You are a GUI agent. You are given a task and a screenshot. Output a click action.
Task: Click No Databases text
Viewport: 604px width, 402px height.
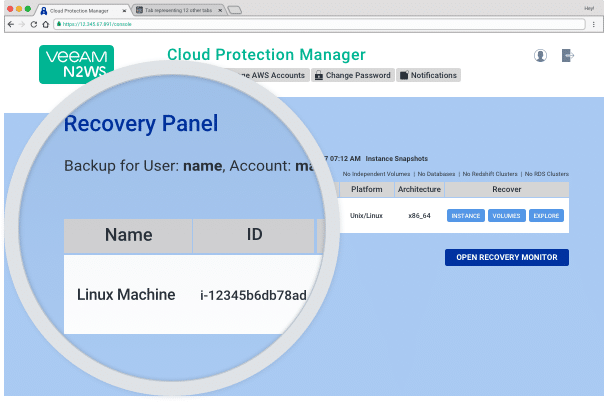436,174
